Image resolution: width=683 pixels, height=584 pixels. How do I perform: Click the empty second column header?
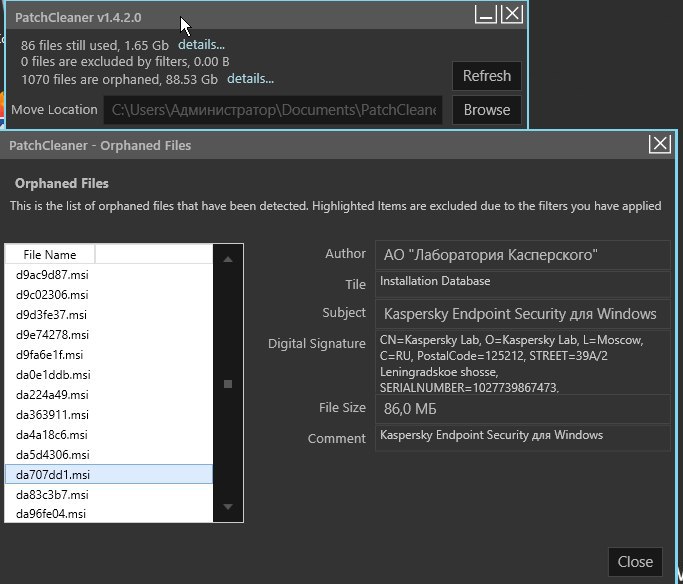[x=154, y=254]
